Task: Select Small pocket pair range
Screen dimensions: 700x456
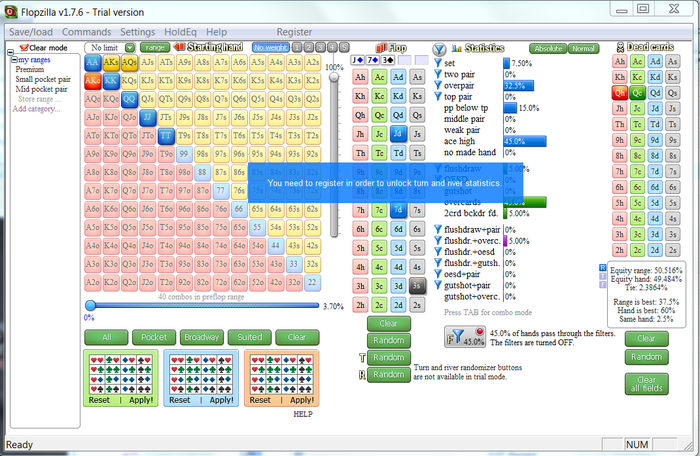Action: 43,79
